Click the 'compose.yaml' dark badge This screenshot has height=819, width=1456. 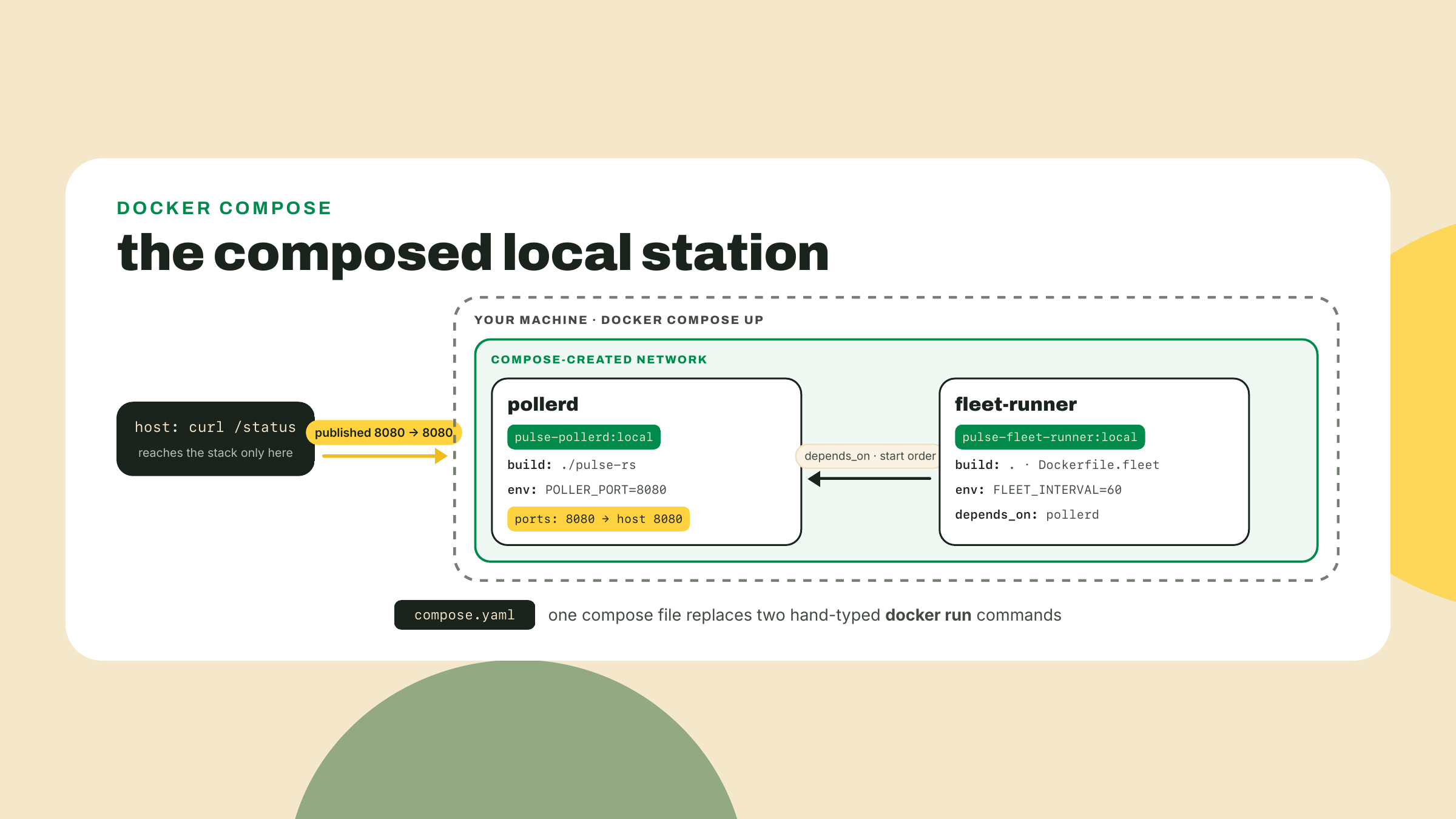pyautogui.click(x=465, y=615)
